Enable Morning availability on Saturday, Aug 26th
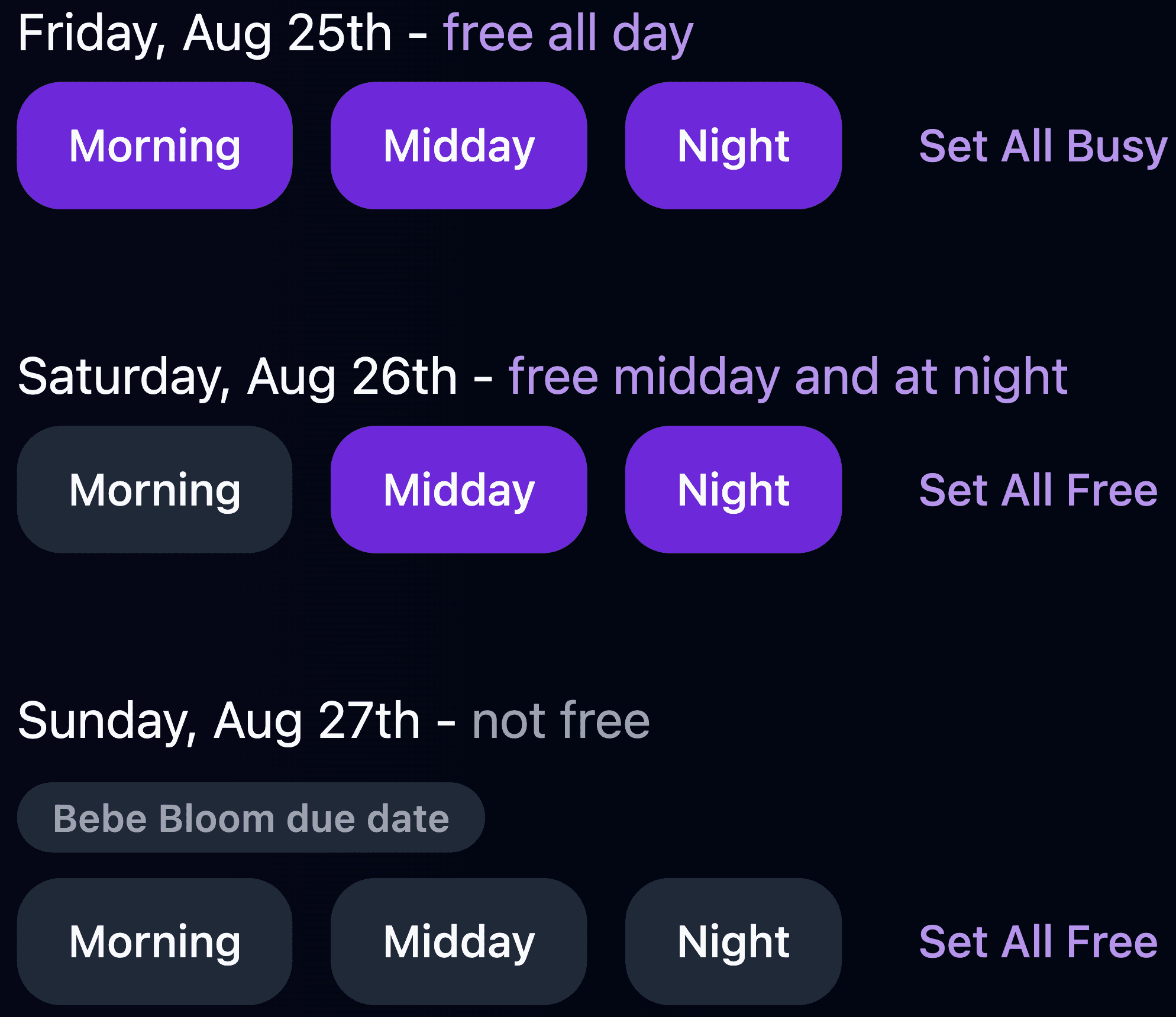 coord(154,490)
